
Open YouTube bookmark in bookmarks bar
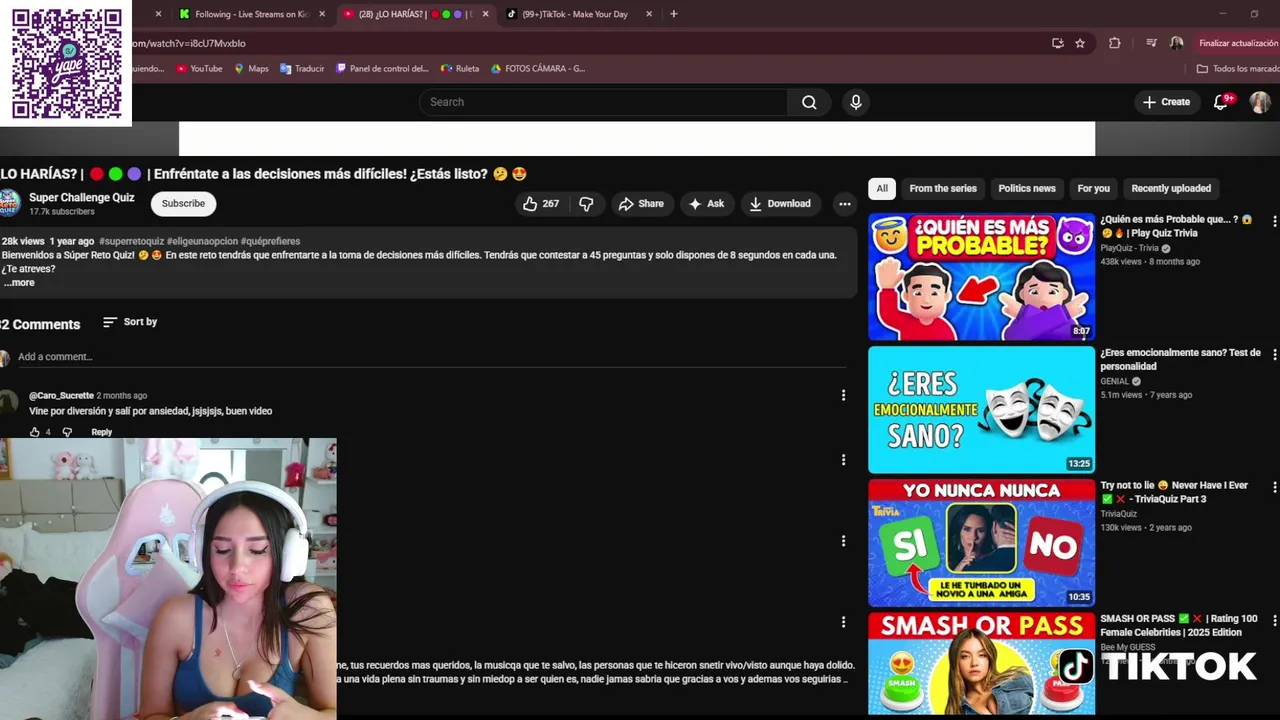click(199, 69)
